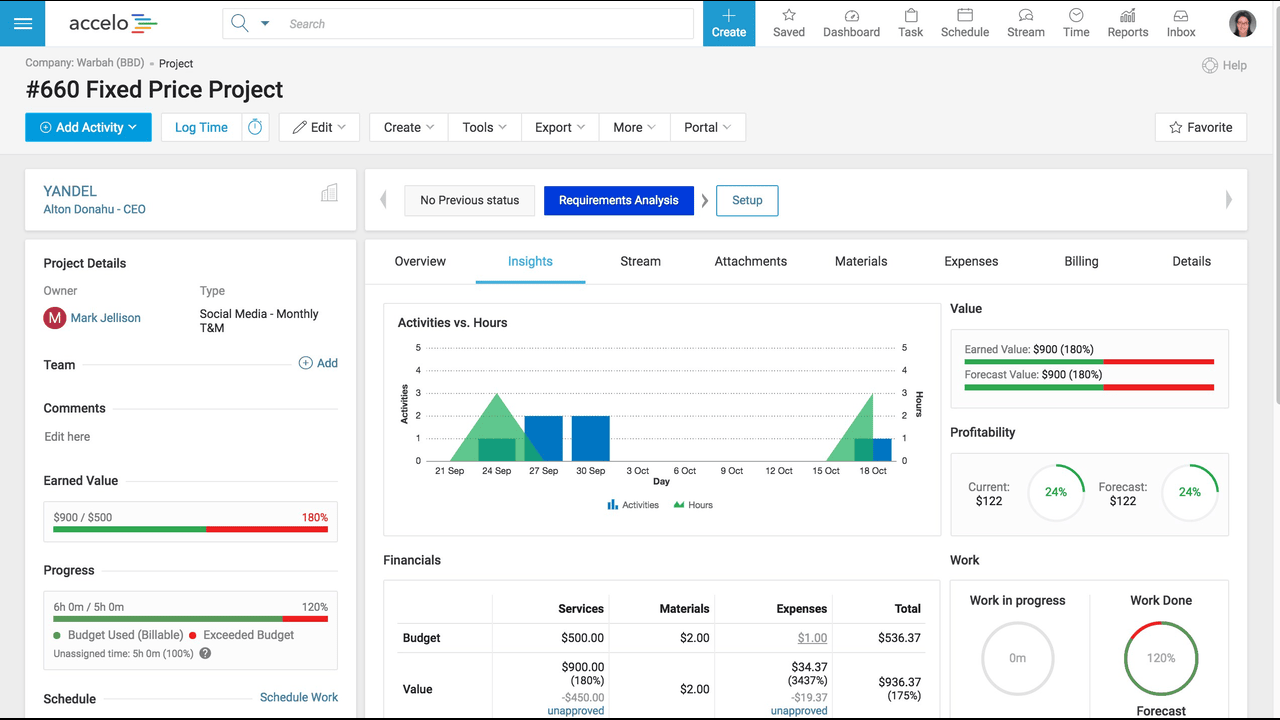The image size is (1280, 720).
Task: Switch to the Overview tab
Action: [x=420, y=261]
